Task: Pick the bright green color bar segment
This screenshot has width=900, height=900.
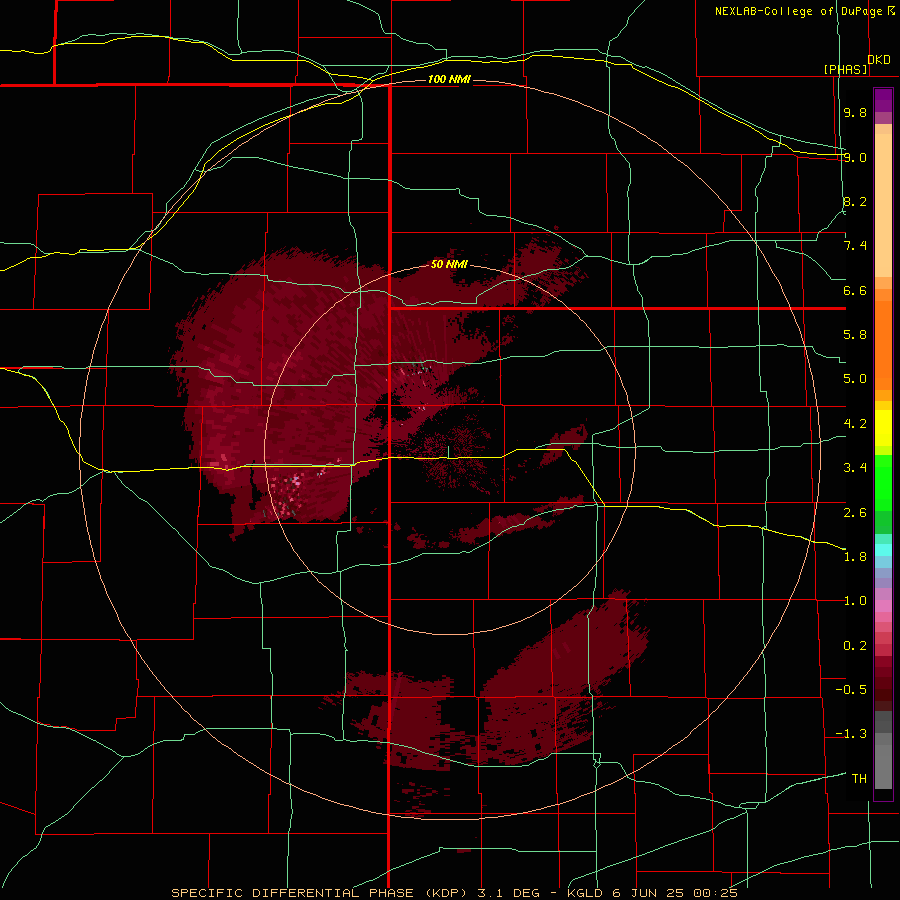Action: [883, 484]
